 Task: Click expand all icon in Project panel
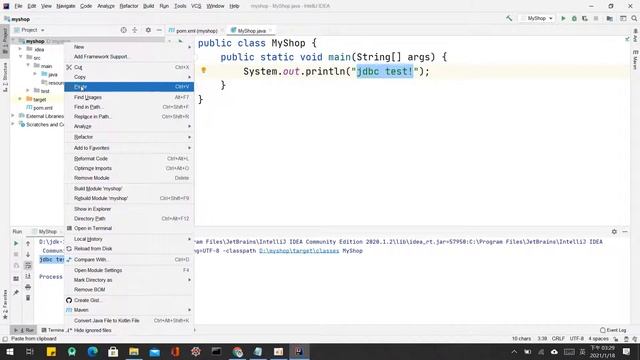tap(135, 30)
